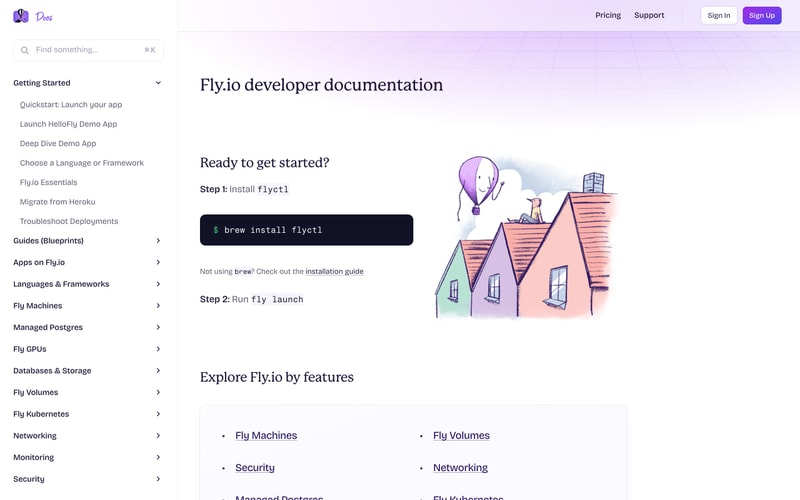Open Fly.io Essentials page
The height and width of the screenshot is (500, 800).
tap(48, 182)
